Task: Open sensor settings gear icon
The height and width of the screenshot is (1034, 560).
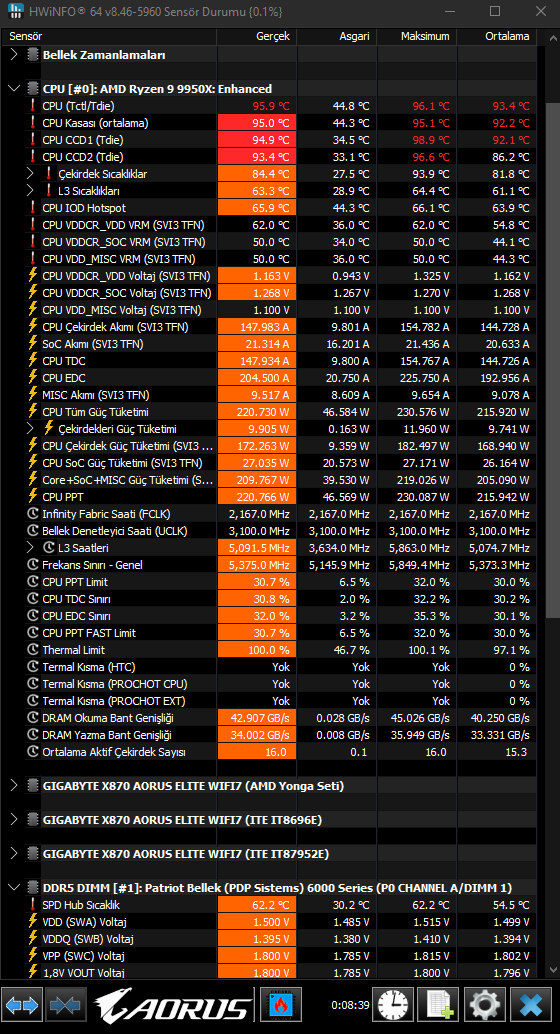Action: coord(485,1004)
